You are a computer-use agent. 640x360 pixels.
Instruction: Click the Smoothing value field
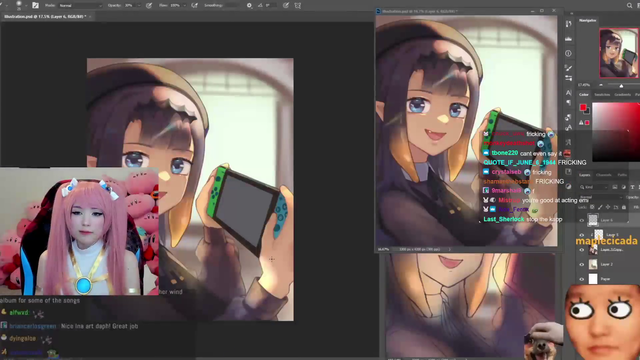click(x=232, y=5)
